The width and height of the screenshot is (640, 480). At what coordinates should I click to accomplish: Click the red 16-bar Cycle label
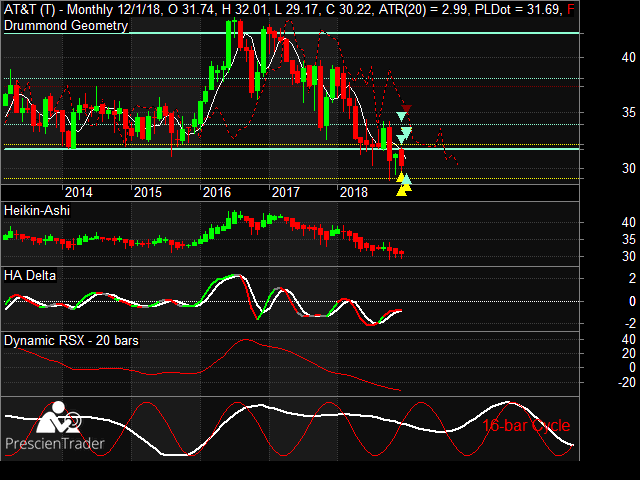526,426
